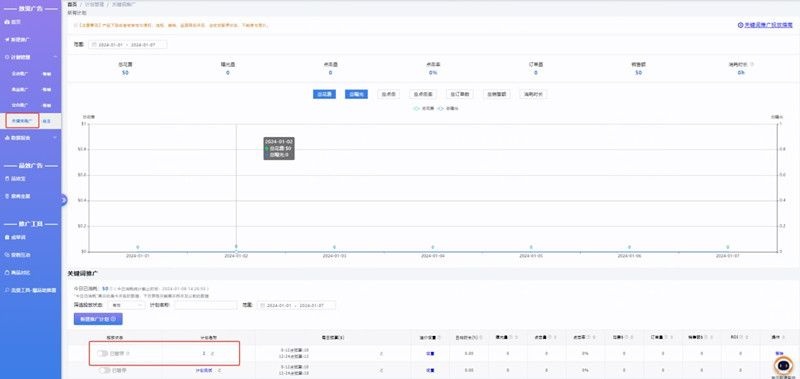This screenshot has width=800, height=379.
Task: Click the search tool icon at sidebar bottom
Action: click(x=7, y=290)
